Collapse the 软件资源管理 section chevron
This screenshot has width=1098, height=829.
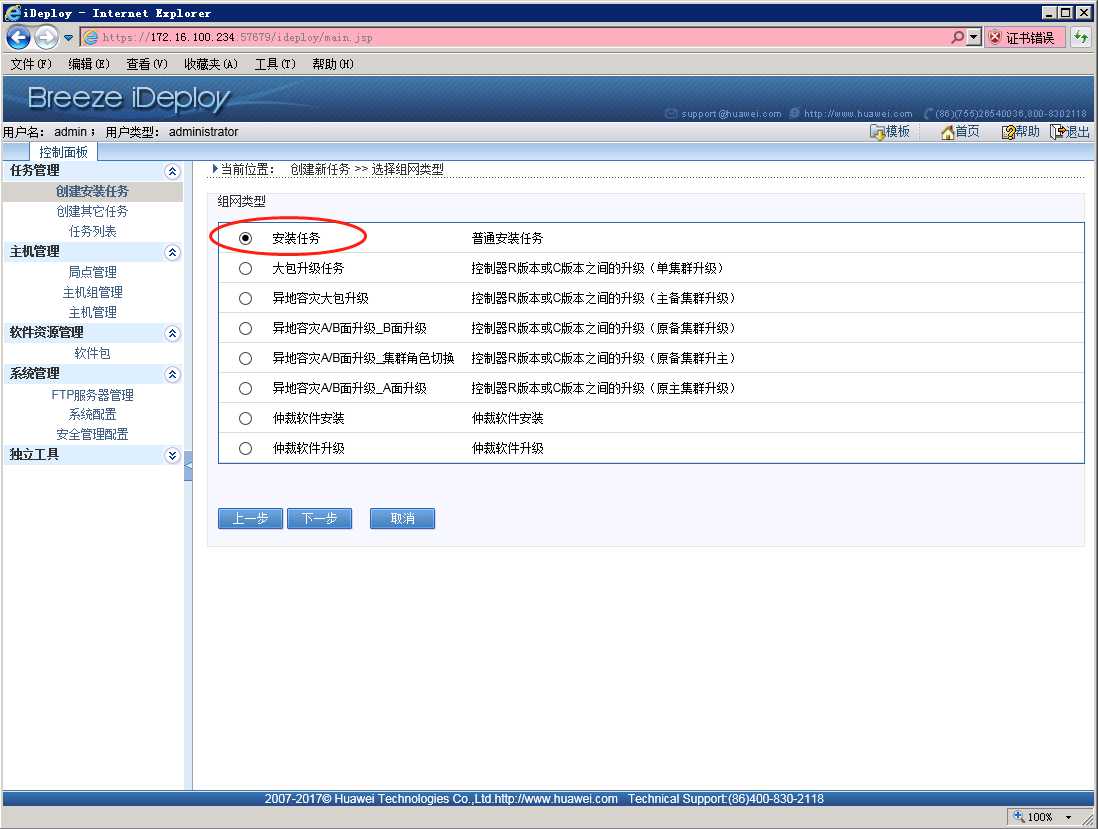click(x=172, y=333)
